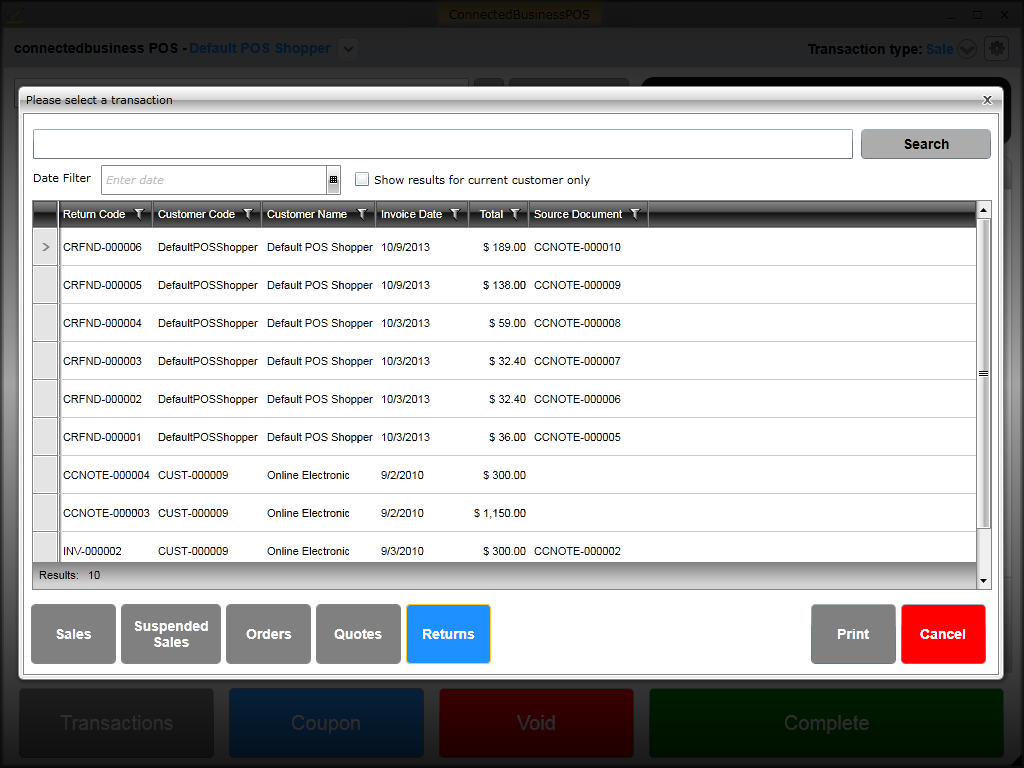
Task: Switch to the Sales tab
Action: (x=74, y=634)
